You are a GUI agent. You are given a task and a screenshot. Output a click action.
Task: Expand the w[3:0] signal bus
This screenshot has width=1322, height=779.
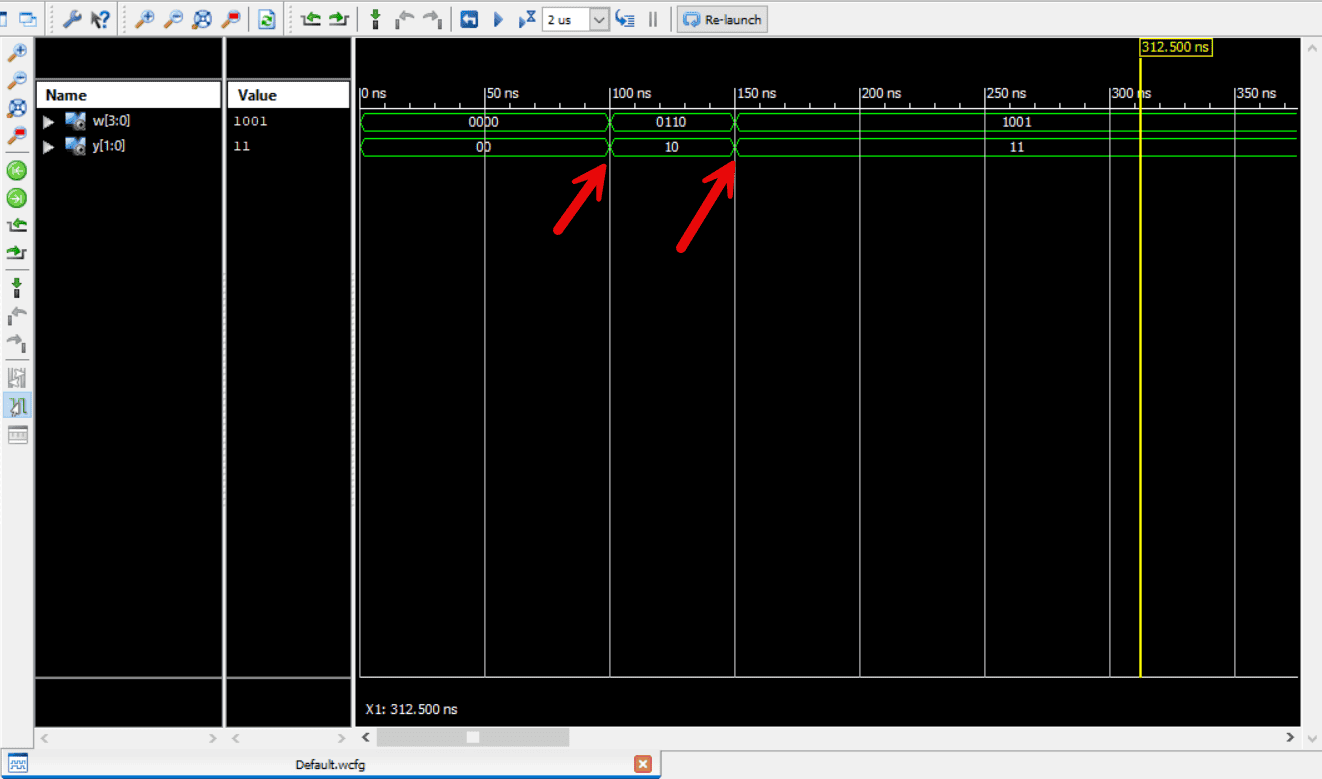[48, 121]
